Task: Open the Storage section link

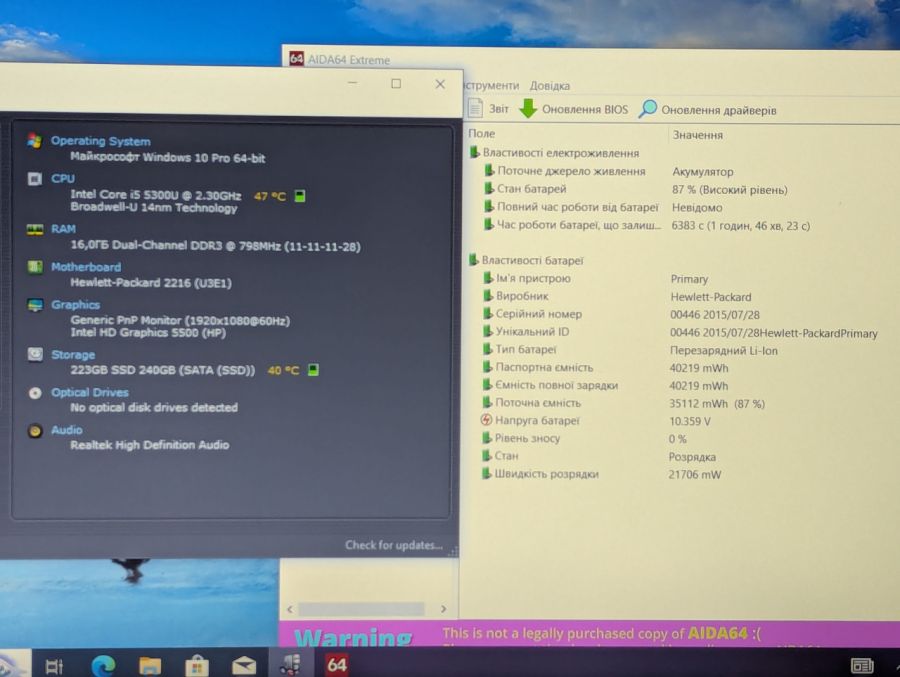Action: click(x=73, y=355)
